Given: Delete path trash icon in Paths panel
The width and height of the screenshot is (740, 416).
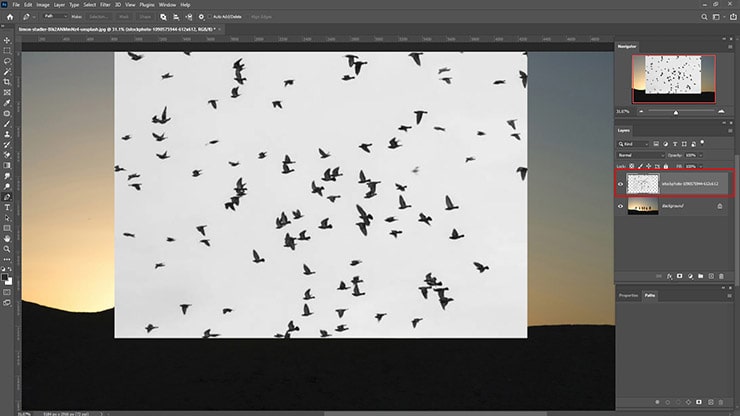Looking at the screenshot, I should 721,402.
